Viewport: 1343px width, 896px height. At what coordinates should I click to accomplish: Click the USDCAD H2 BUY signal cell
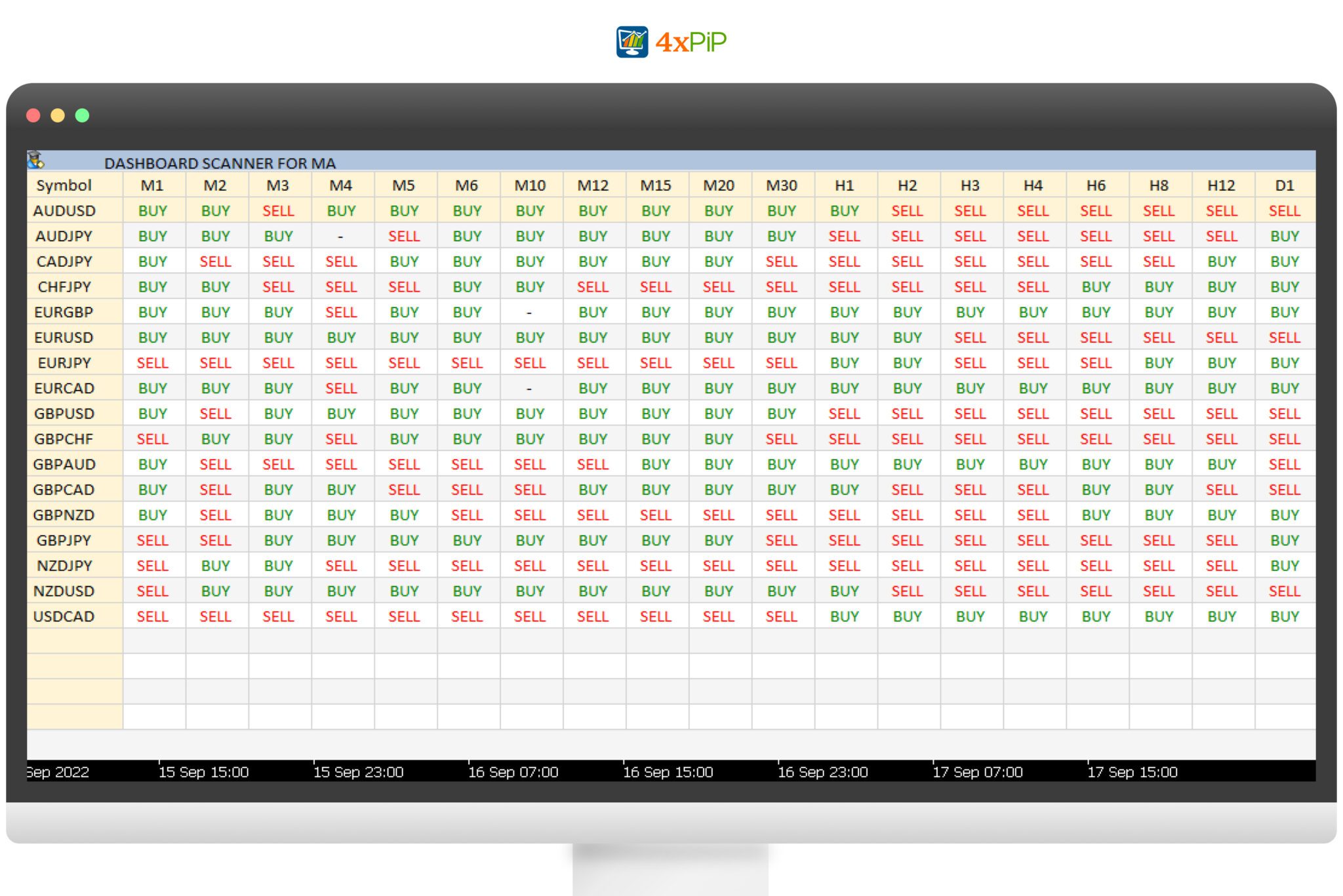908,616
